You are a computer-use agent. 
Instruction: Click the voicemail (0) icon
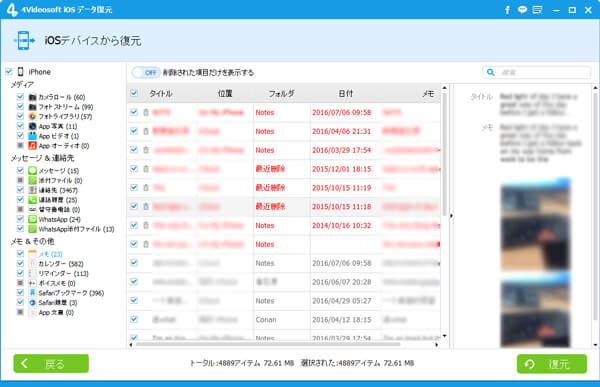[x=33, y=209]
